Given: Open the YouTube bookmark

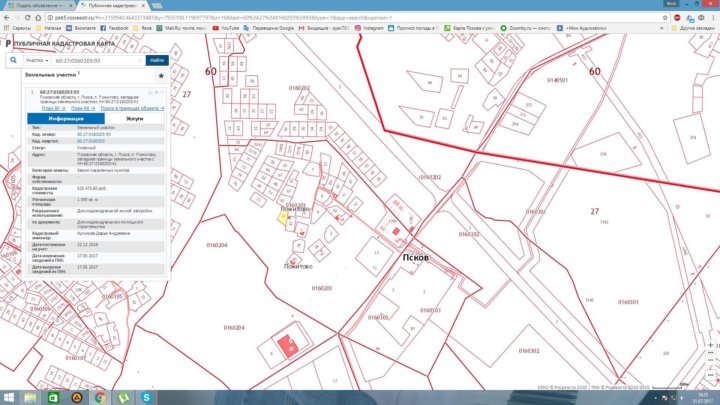Looking at the screenshot, I should point(229,30).
